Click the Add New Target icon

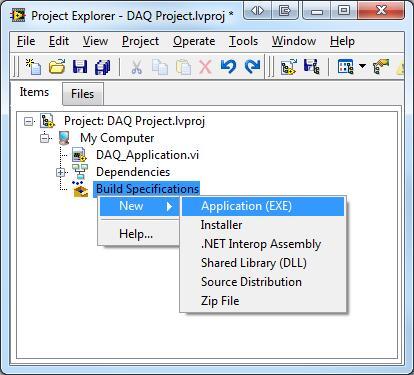tap(289, 66)
